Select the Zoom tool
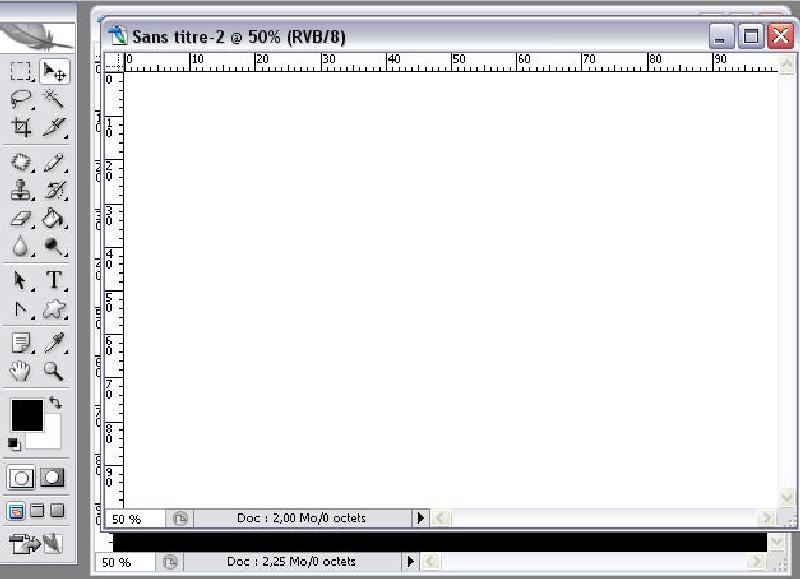The image size is (800, 579). tap(54, 371)
